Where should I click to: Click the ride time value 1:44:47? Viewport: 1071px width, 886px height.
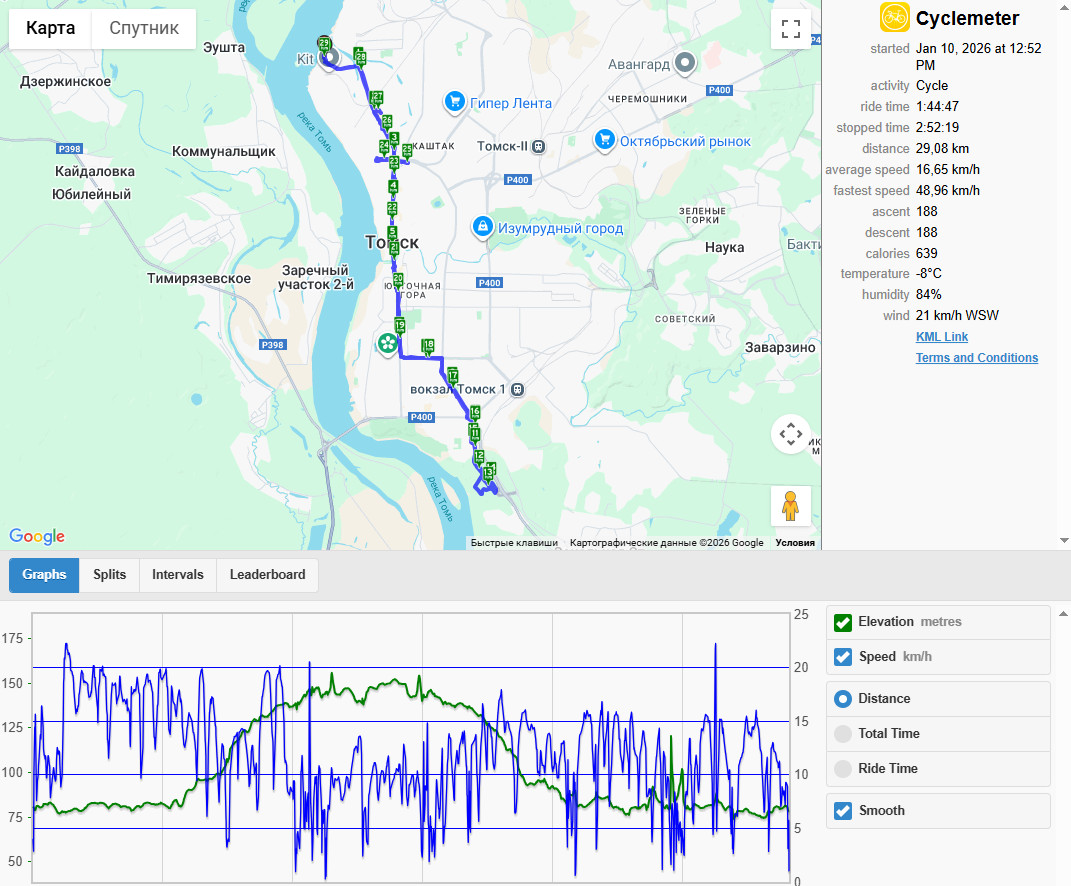pyautogui.click(x=937, y=107)
